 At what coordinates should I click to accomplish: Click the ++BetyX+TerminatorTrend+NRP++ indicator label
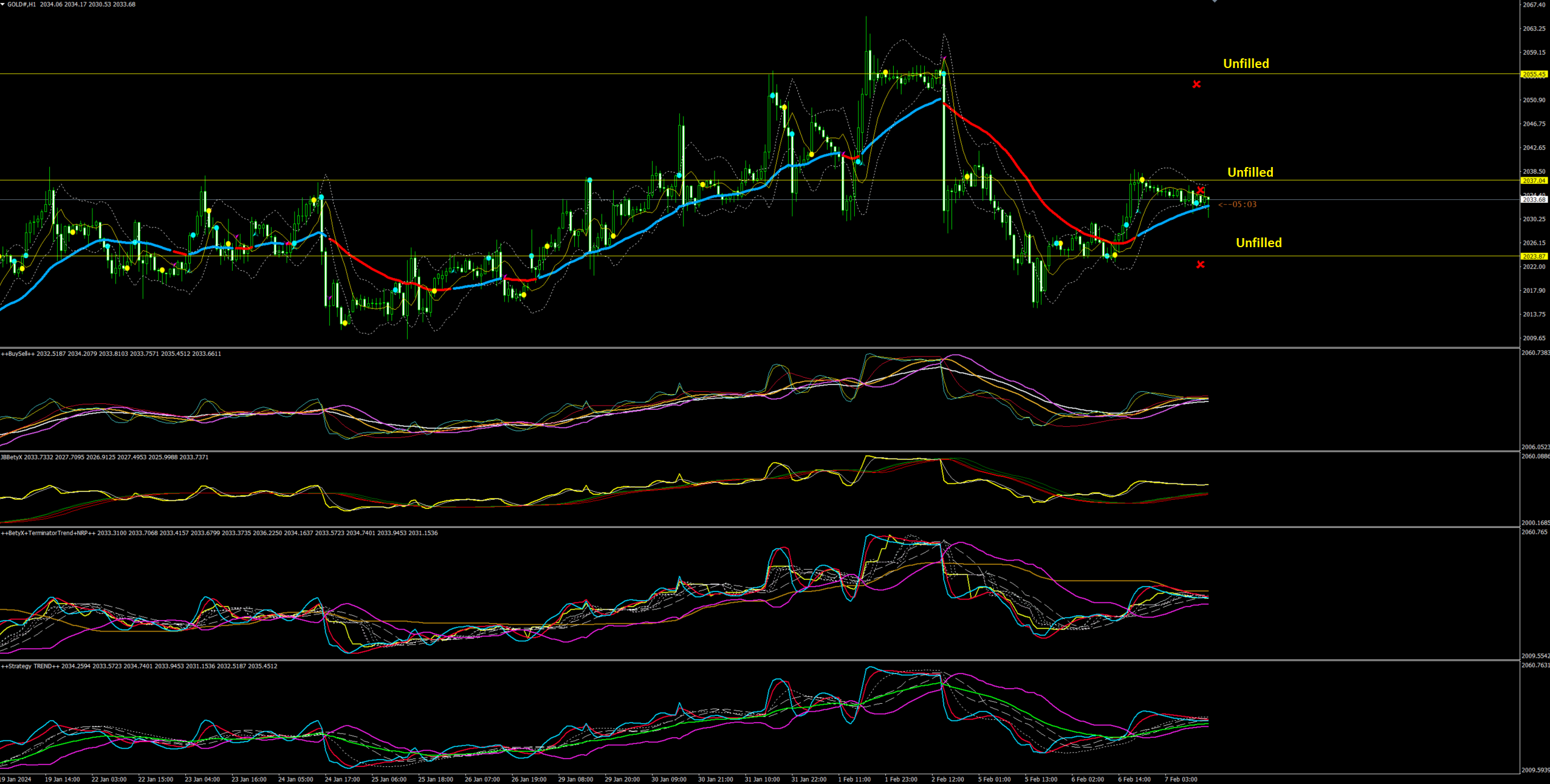(49, 533)
